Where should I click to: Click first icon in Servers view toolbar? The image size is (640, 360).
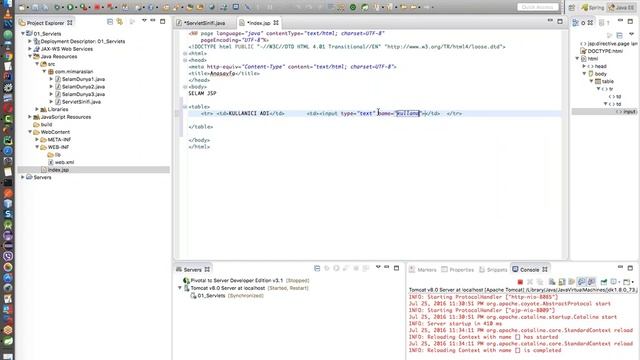(x=317, y=268)
